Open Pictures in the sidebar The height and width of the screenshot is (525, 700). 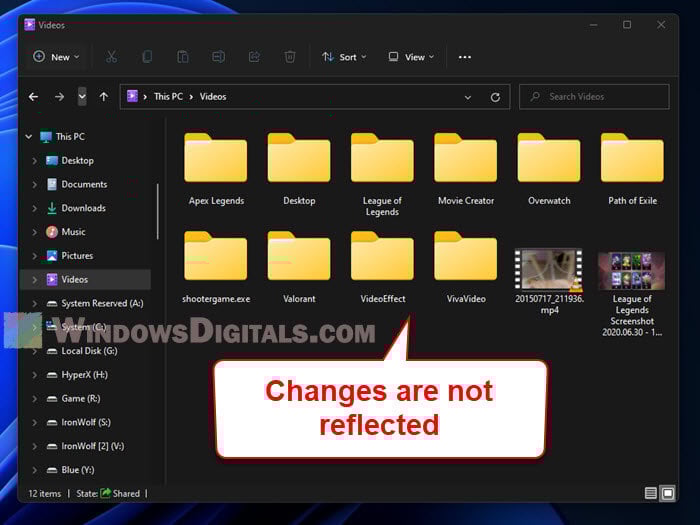click(x=70, y=256)
